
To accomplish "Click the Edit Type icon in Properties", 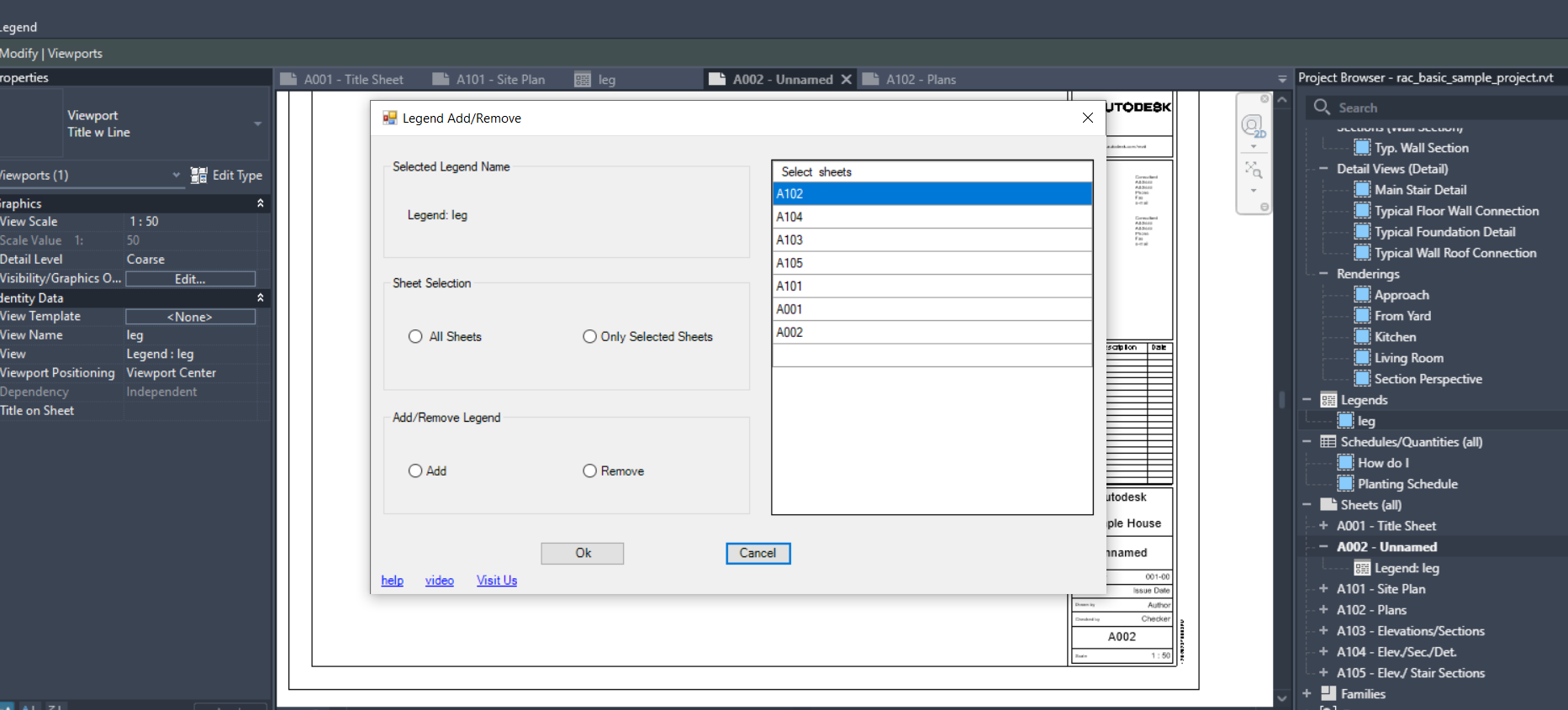I will (198, 175).
